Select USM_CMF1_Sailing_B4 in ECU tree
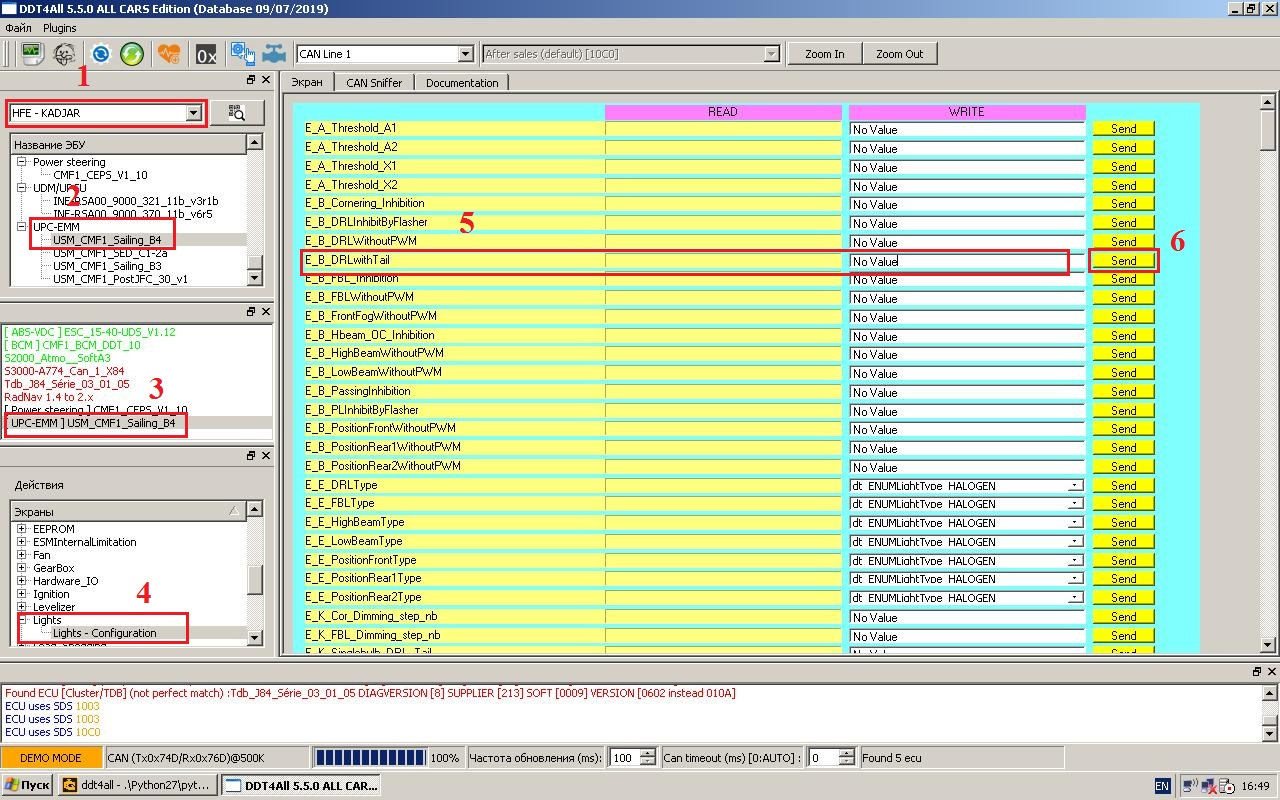The height and width of the screenshot is (800, 1280). point(107,240)
